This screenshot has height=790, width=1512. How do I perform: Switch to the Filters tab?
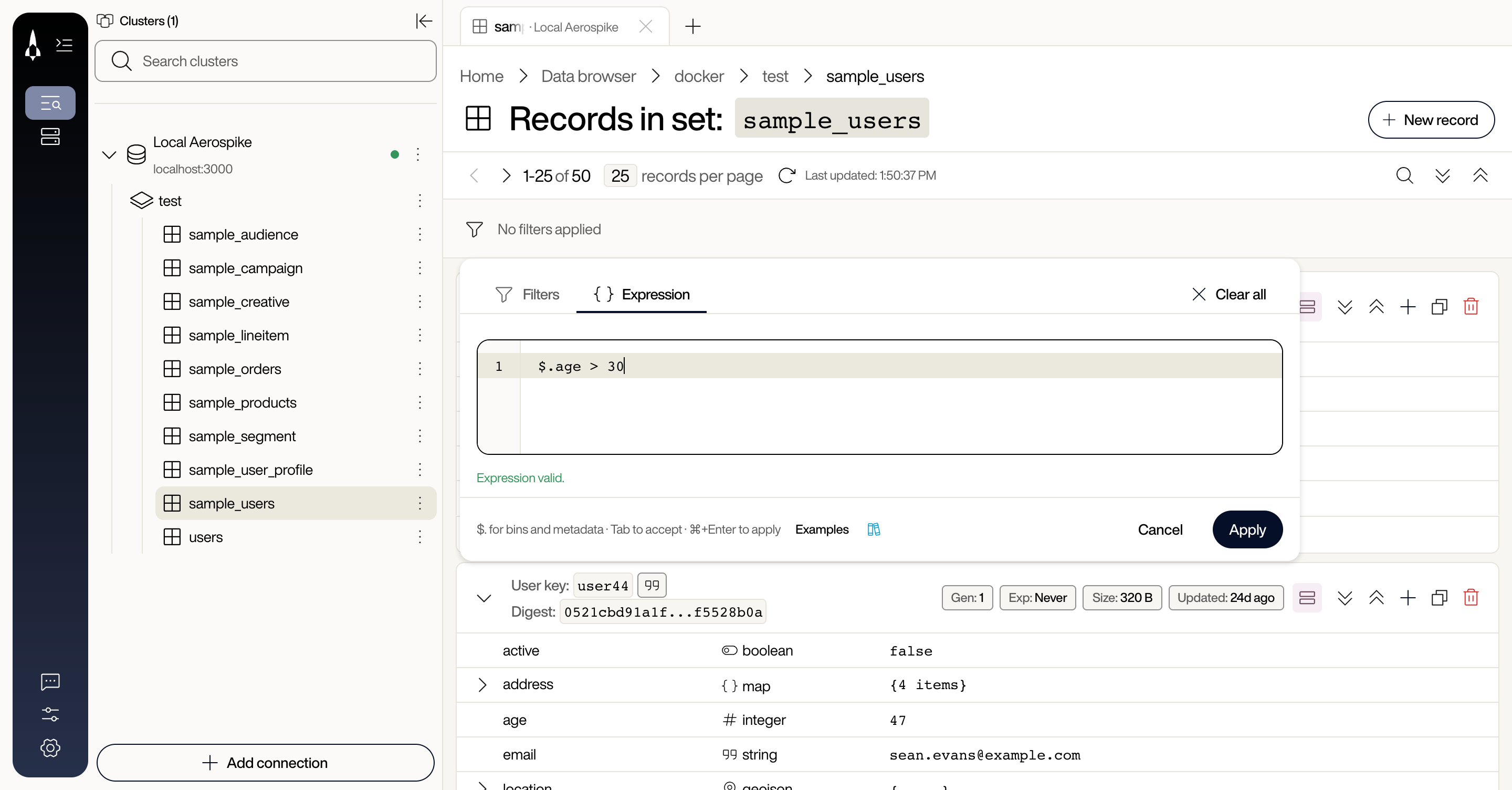point(527,295)
